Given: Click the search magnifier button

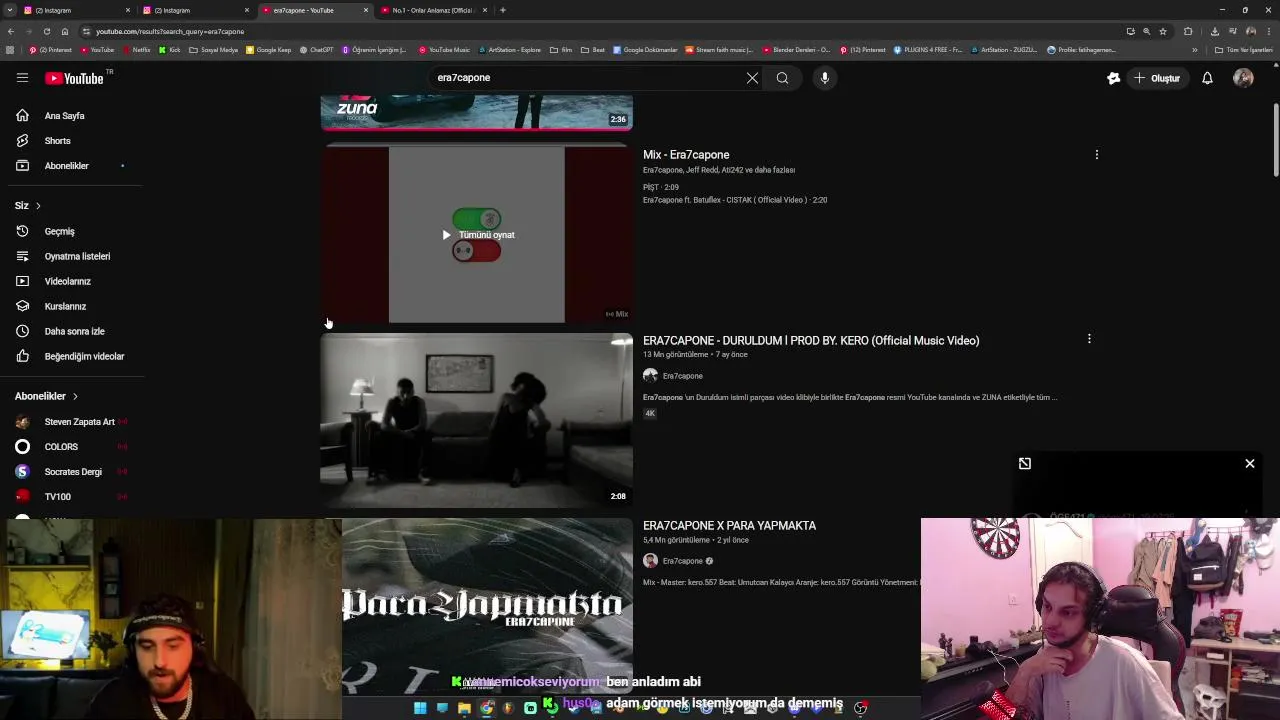Looking at the screenshot, I should click(782, 78).
